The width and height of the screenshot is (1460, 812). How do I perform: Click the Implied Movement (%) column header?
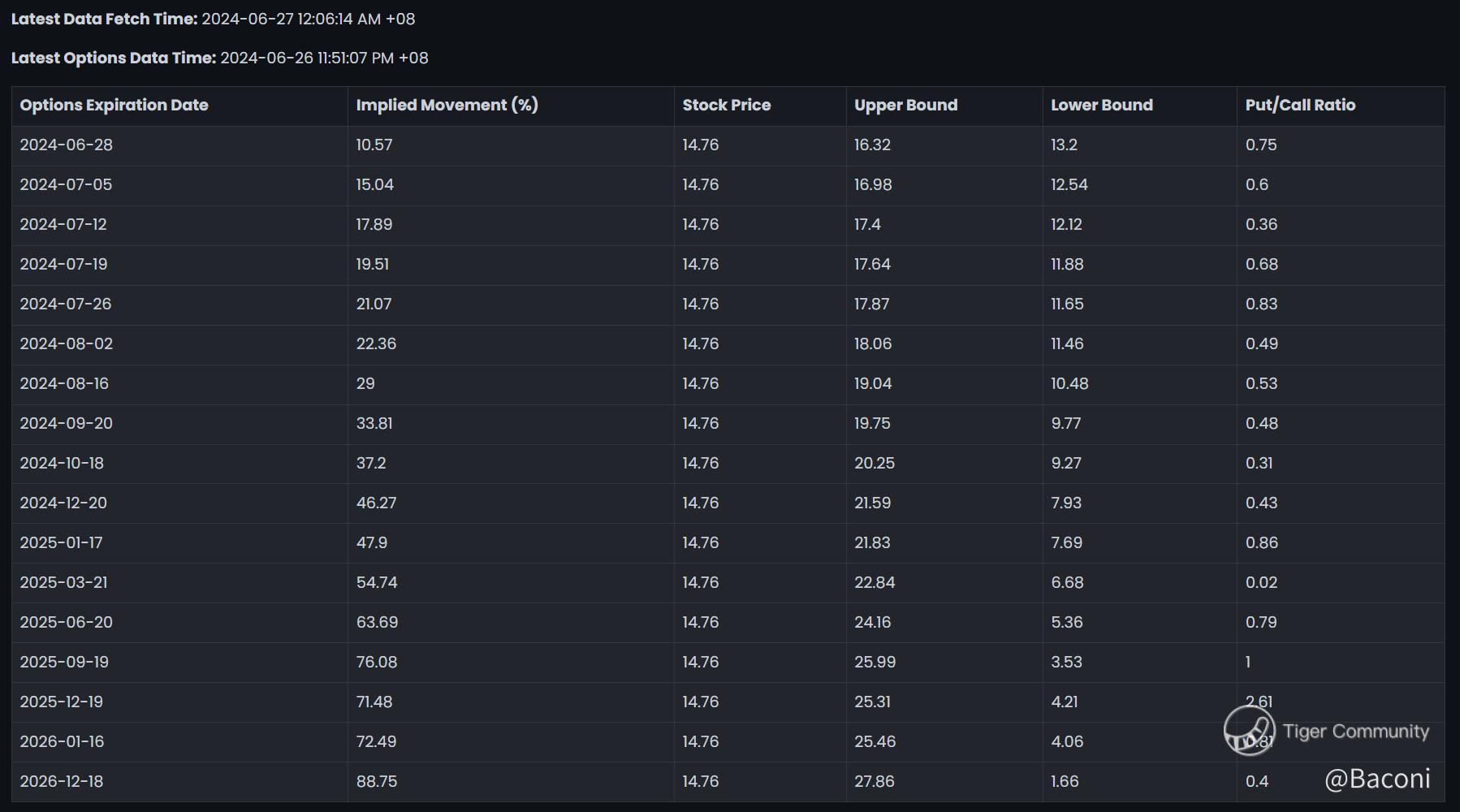click(x=447, y=106)
